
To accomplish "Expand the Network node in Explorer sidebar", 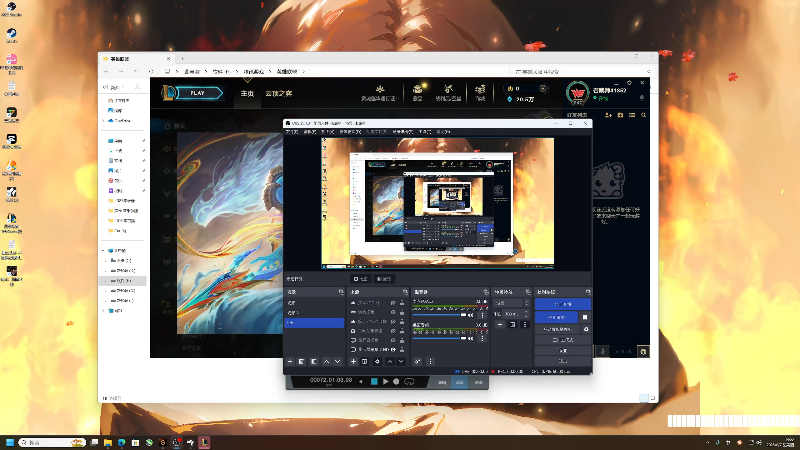I will tap(104, 311).
